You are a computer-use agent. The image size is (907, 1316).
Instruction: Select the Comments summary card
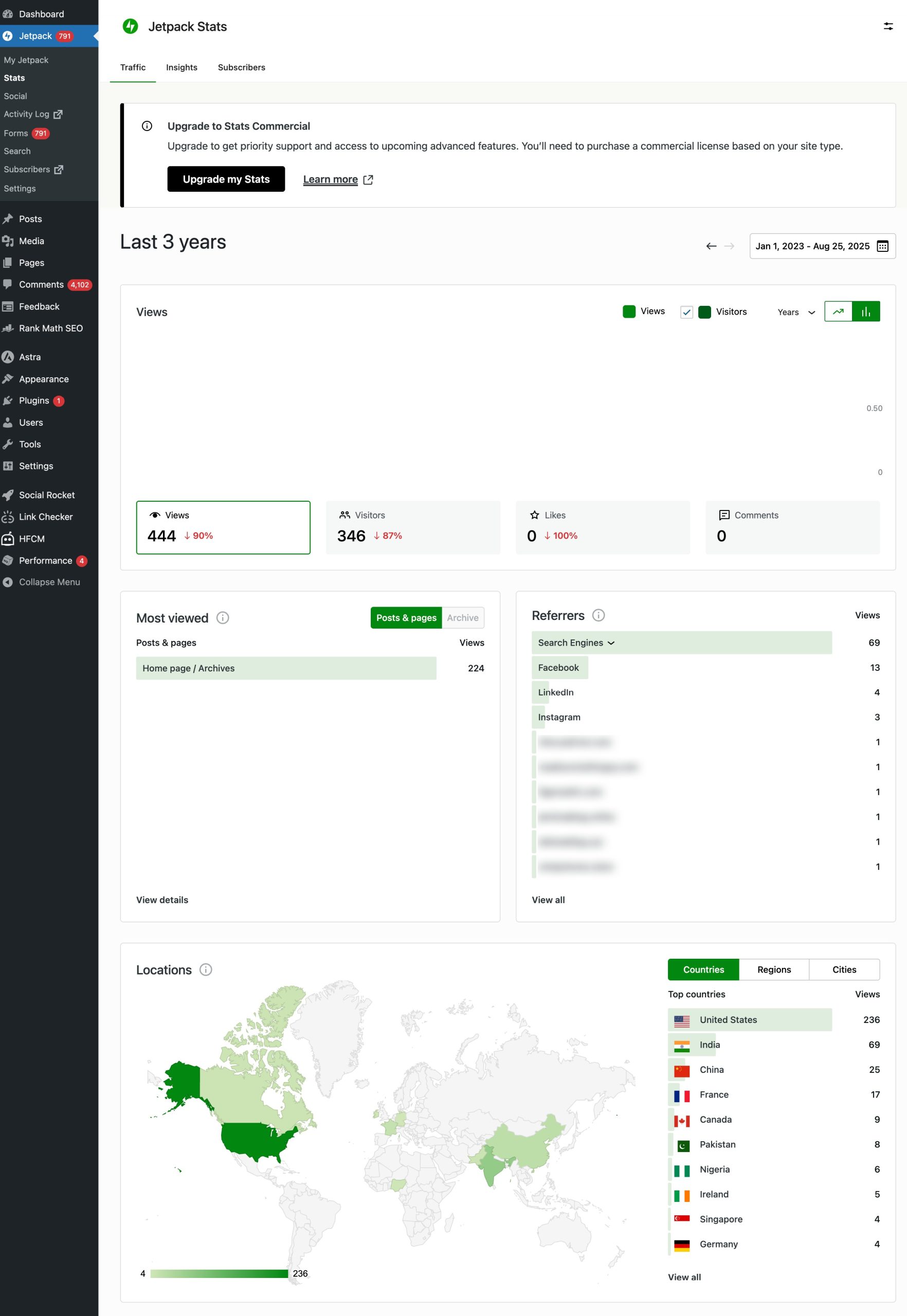[x=793, y=527]
